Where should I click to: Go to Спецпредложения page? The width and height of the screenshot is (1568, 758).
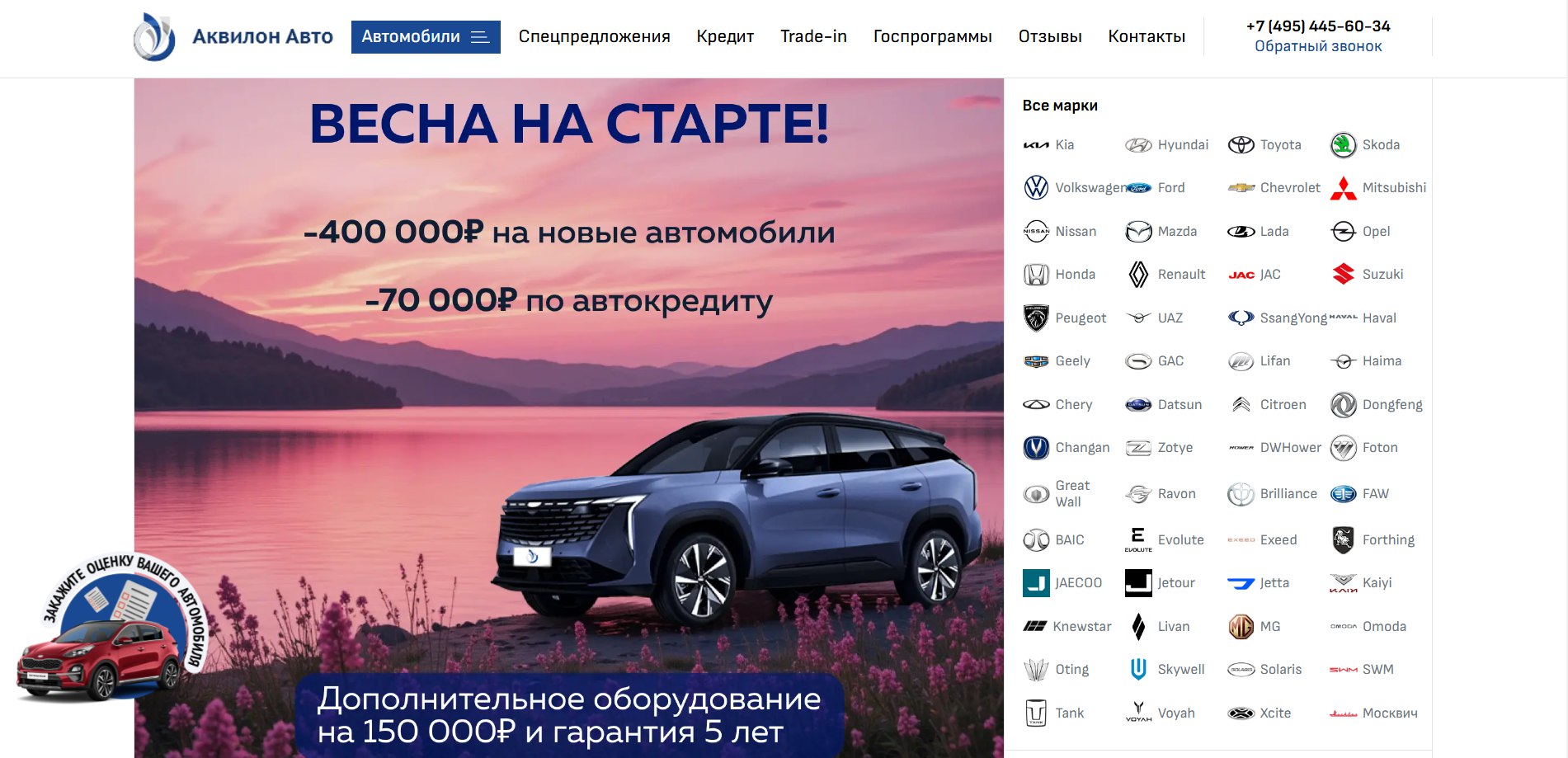click(594, 36)
